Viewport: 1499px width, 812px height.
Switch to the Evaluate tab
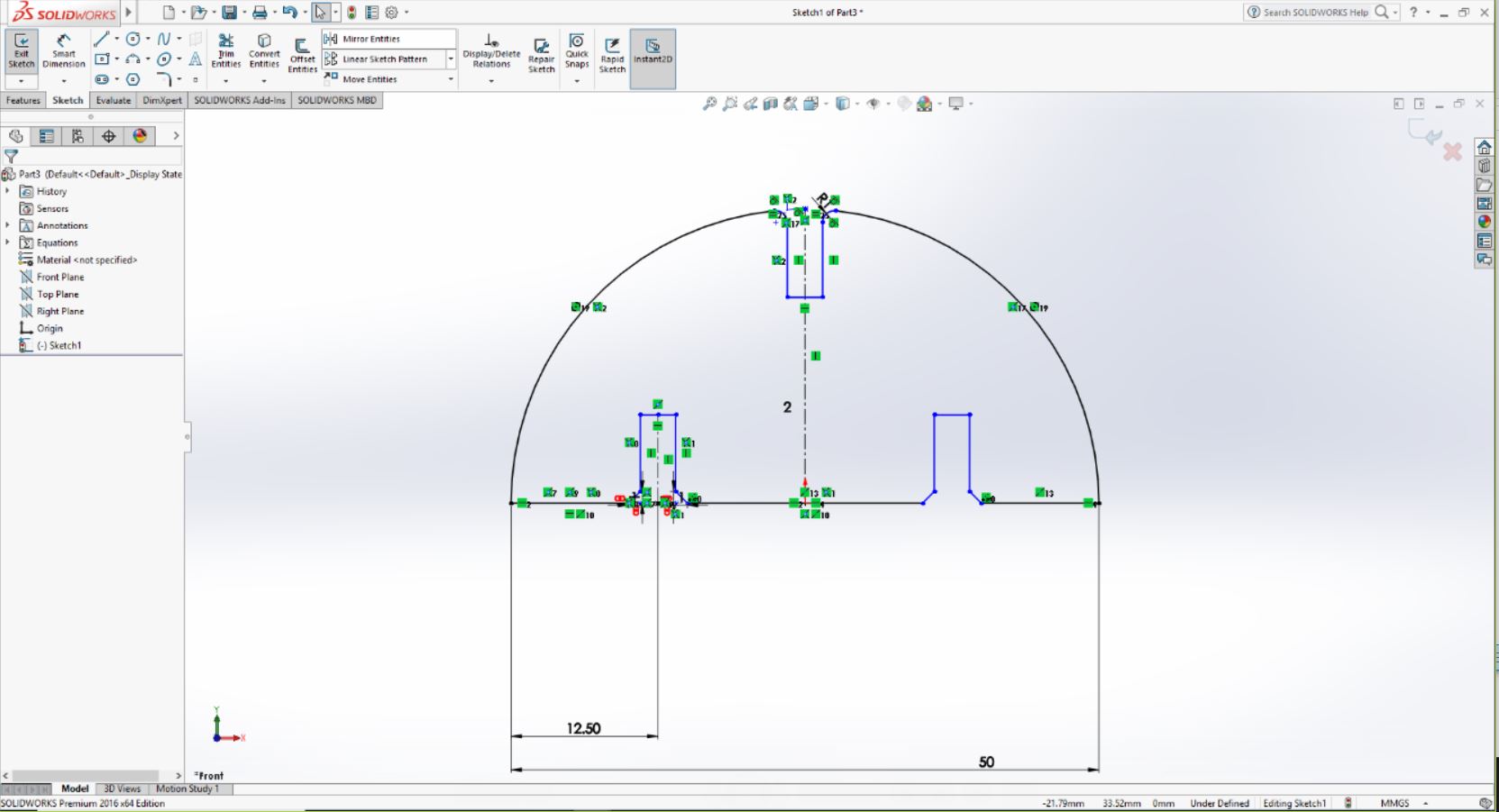pyautogui.click(x=114, y=100)
